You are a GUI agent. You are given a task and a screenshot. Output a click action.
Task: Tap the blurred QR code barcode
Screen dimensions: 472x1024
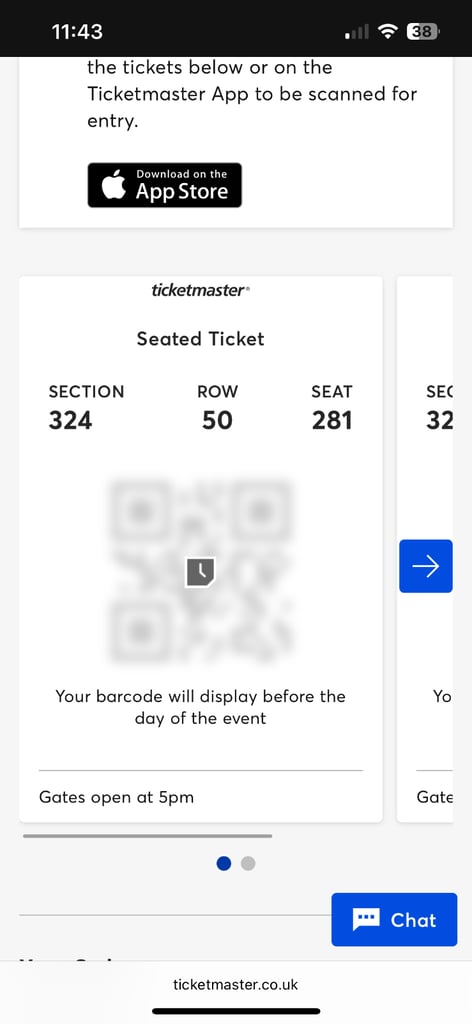(x=200, y=572)
